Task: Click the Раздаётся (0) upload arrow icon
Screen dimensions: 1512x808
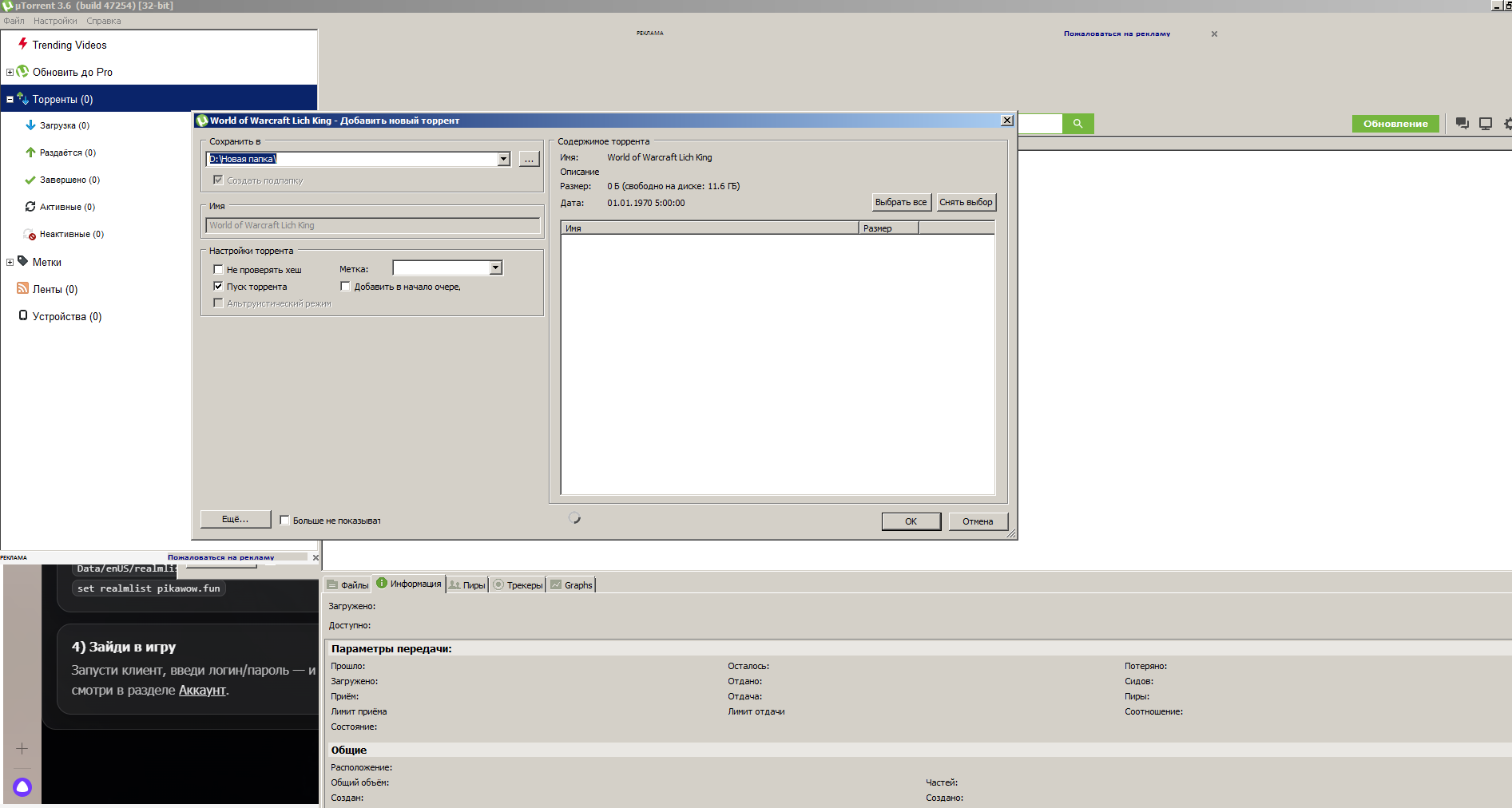Action: (x=30, y=152)
